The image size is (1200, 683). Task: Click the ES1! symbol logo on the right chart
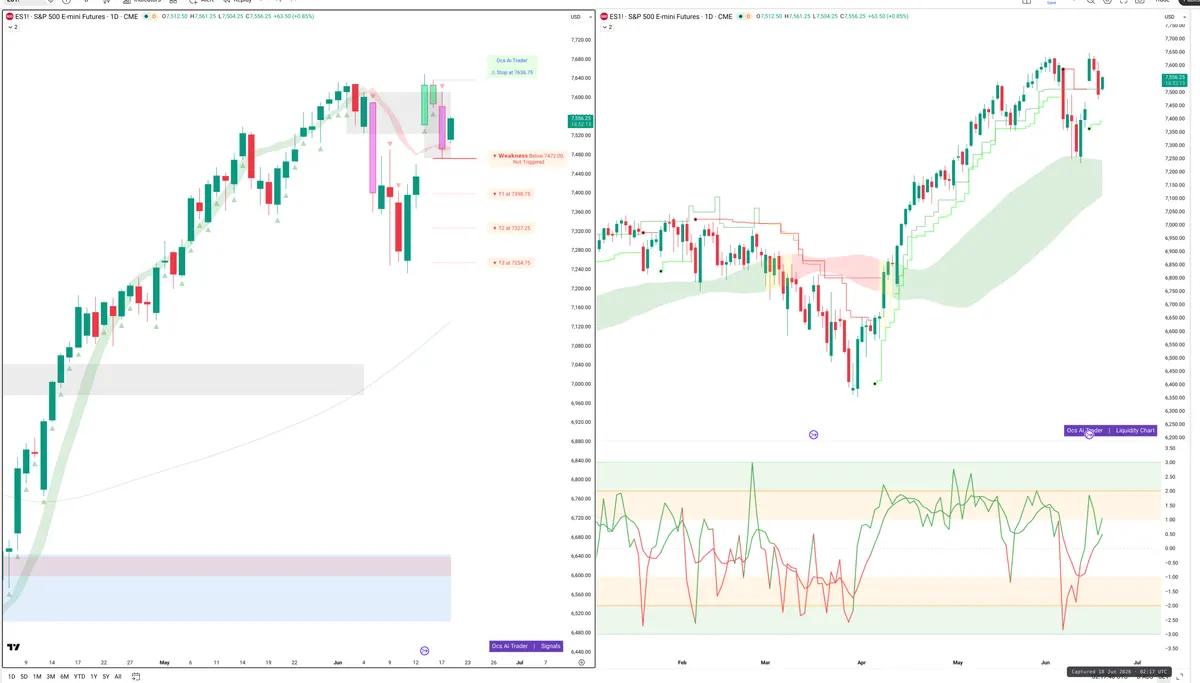[x=604, y=17]
